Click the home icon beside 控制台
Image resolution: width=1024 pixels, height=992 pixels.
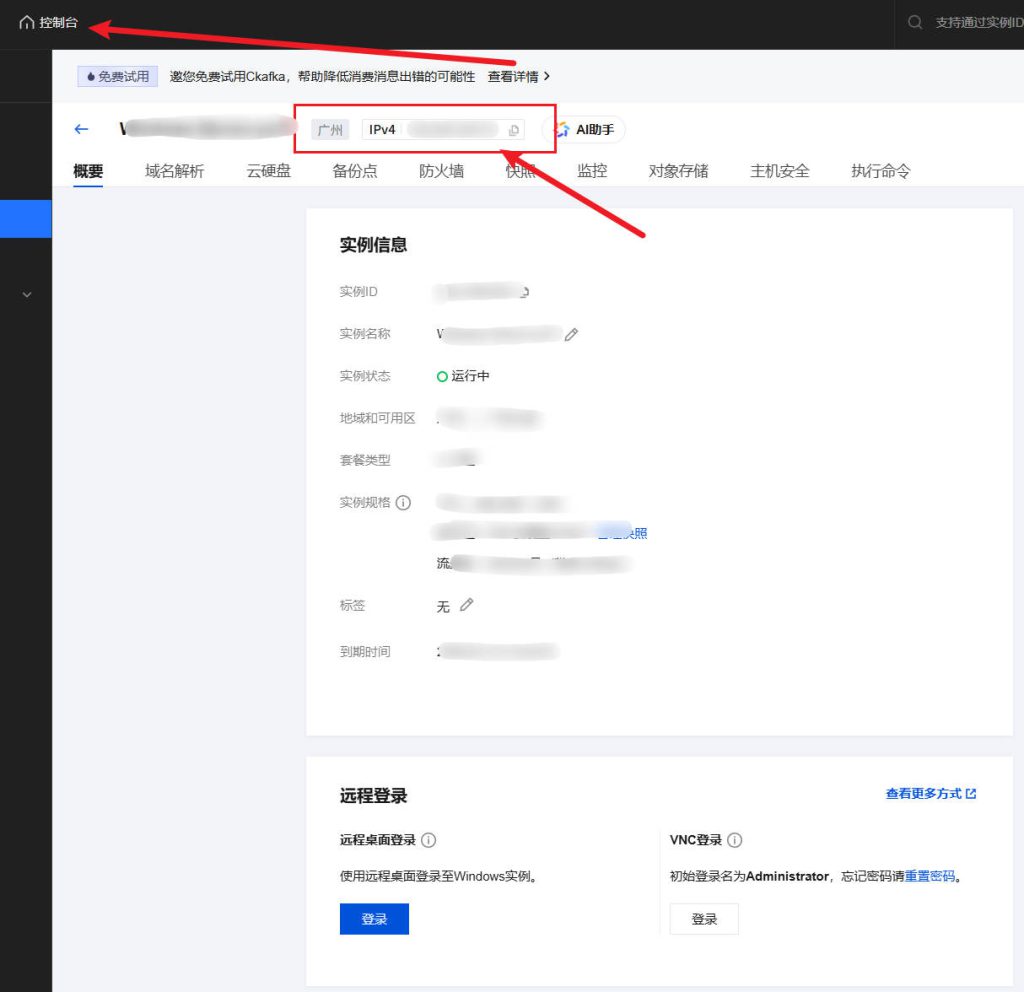click(26, 23)
